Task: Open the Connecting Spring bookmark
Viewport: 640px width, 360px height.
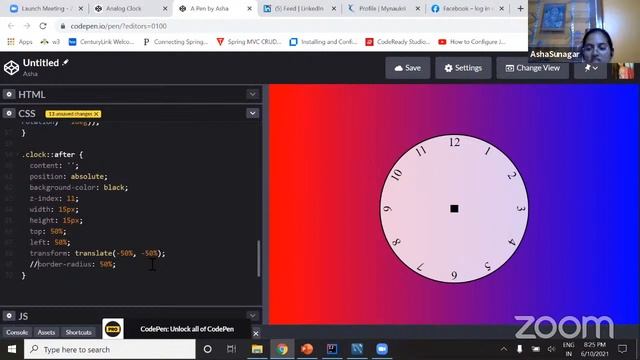Action: (x=176, y=42)
